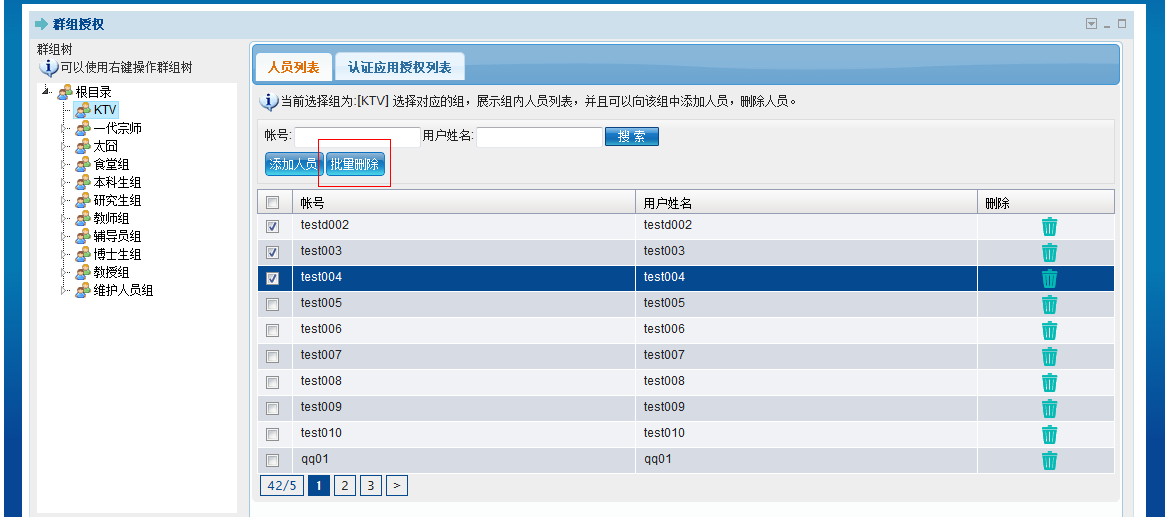This screenshot has width=1169, height=517.
Task: Select 研究生组 in the group tree
Action: 116,200
